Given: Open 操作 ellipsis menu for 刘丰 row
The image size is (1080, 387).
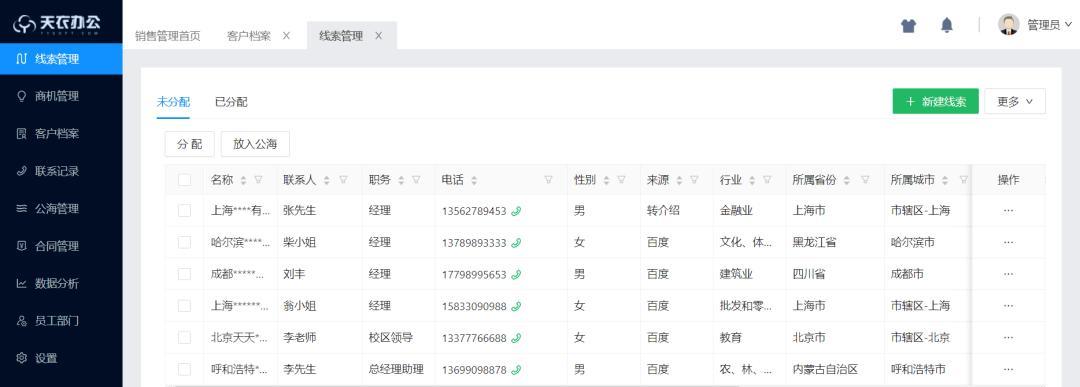Looking at the screenshot, I should tap(1008, 274).
